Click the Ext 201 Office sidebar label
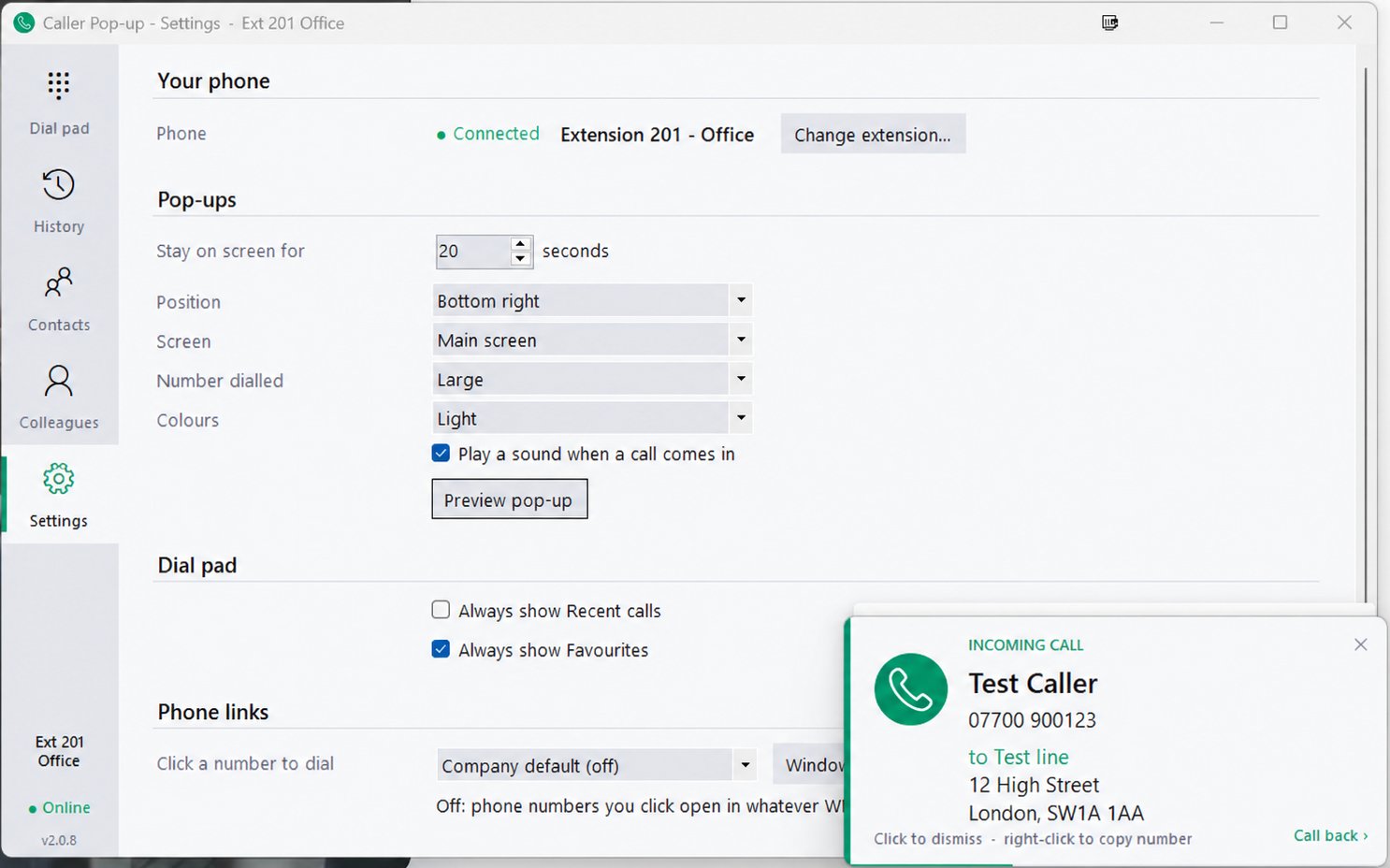 59,751
